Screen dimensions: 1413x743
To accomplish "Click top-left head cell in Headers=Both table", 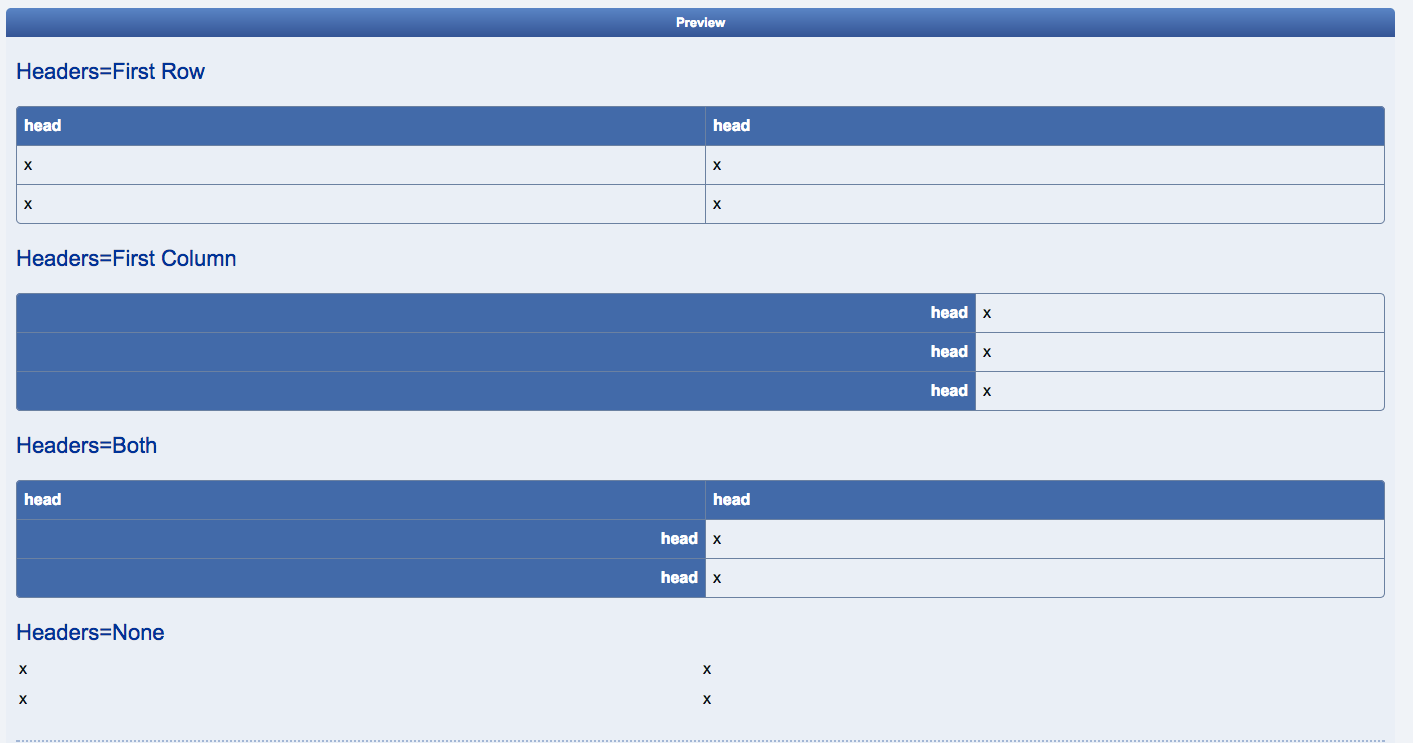I will coord(361,500).
